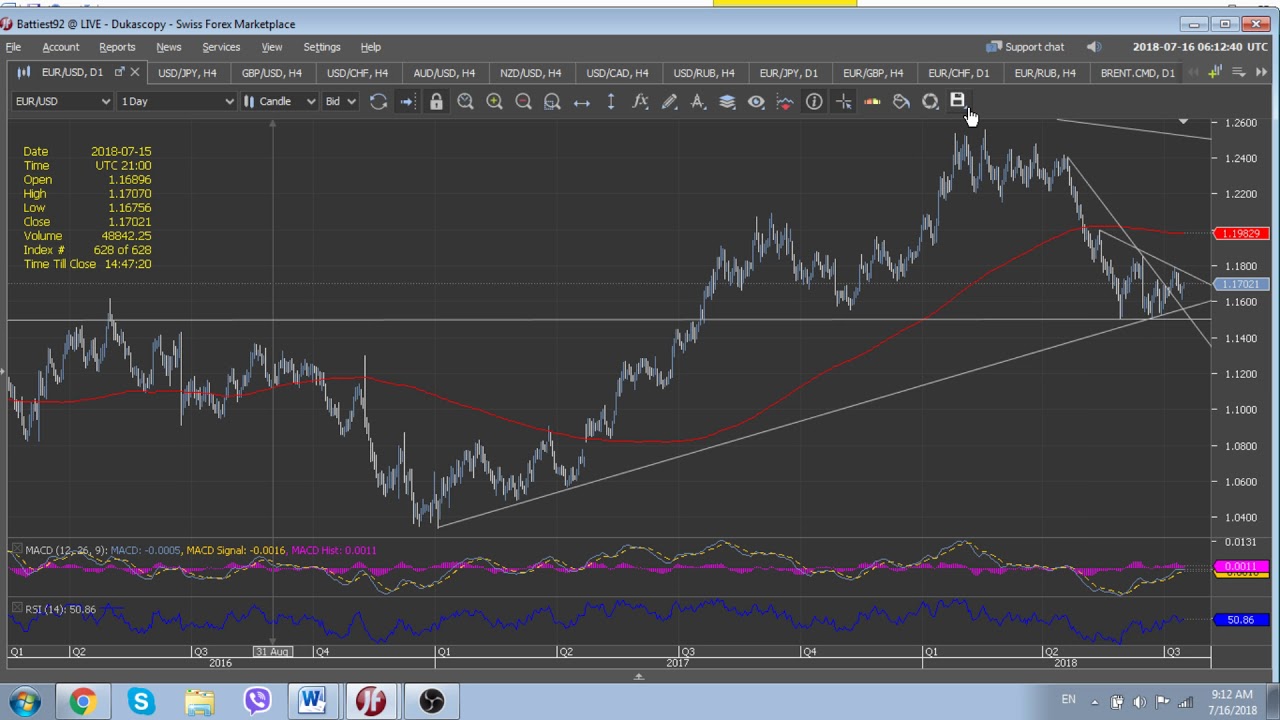Switch to the EUR/GBP, H4 tab
Viewport: 1280px width, 720px height.
point(873,73)
